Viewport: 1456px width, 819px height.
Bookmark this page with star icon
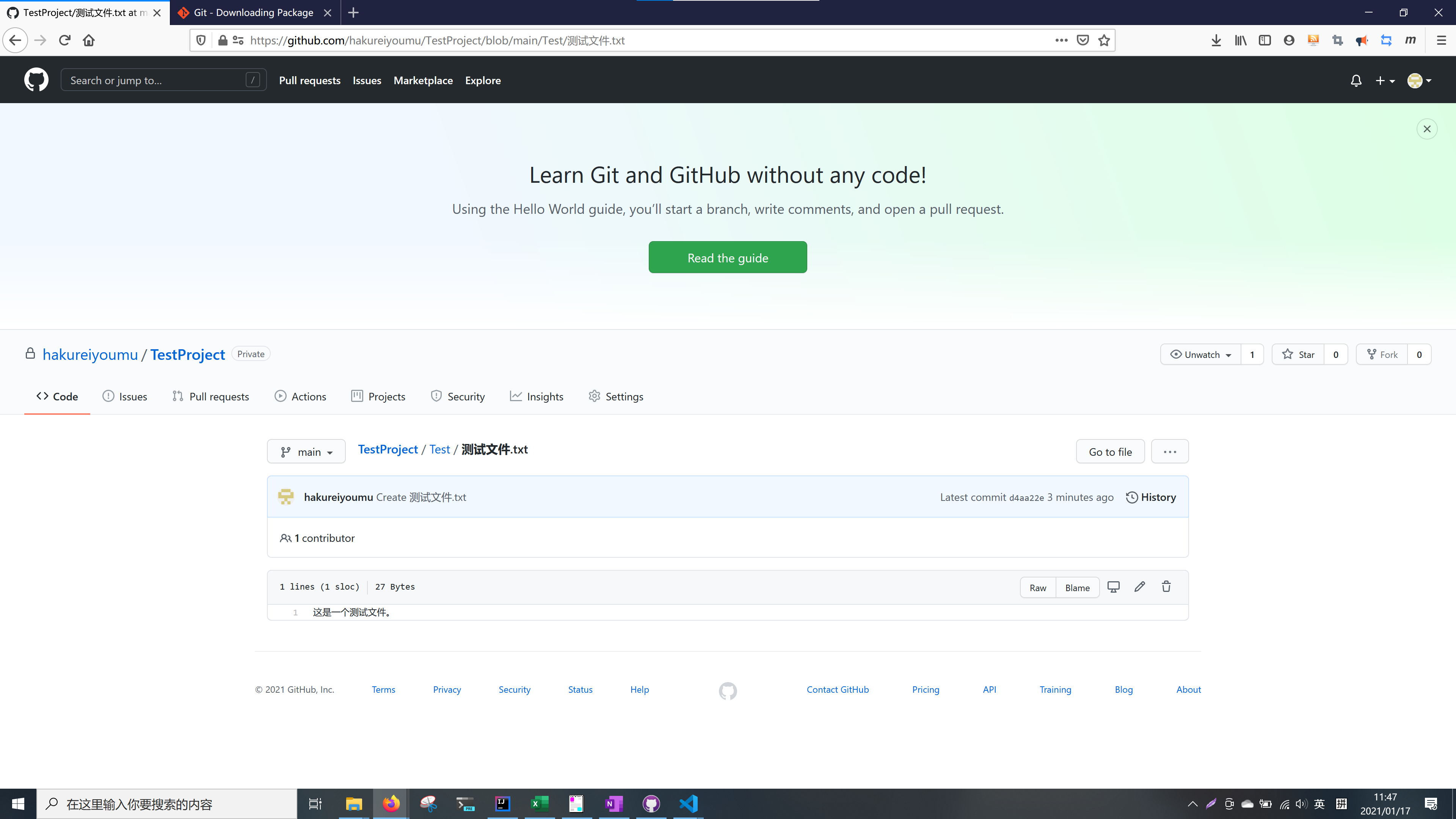pyautogui.click(x=1104, y=40)
